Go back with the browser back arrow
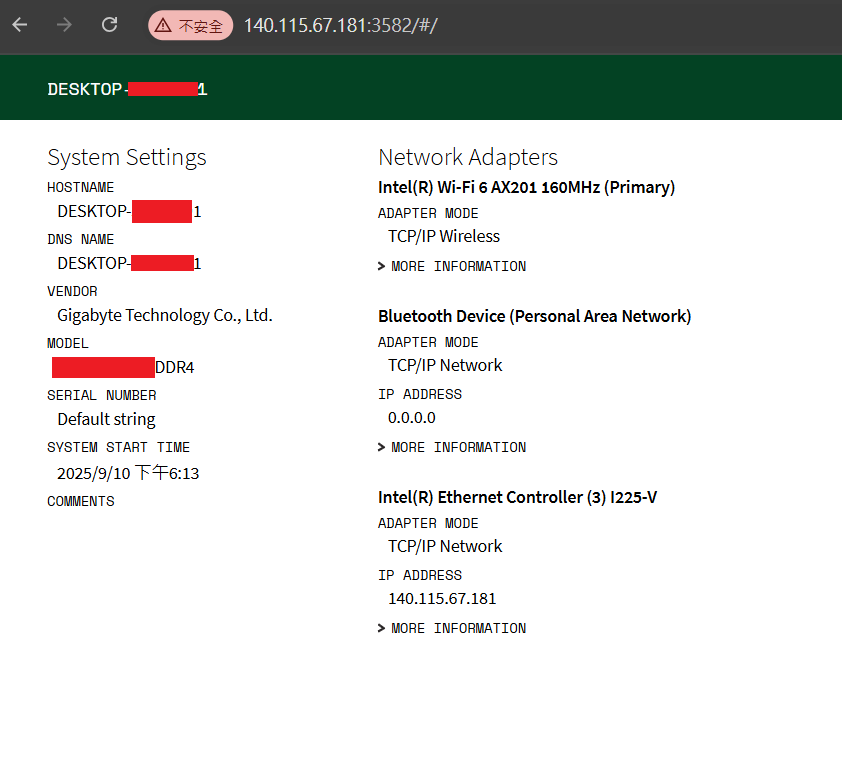The width and height of the screenshot is (842, 757). pyautogui.click(x=20, y=25)
